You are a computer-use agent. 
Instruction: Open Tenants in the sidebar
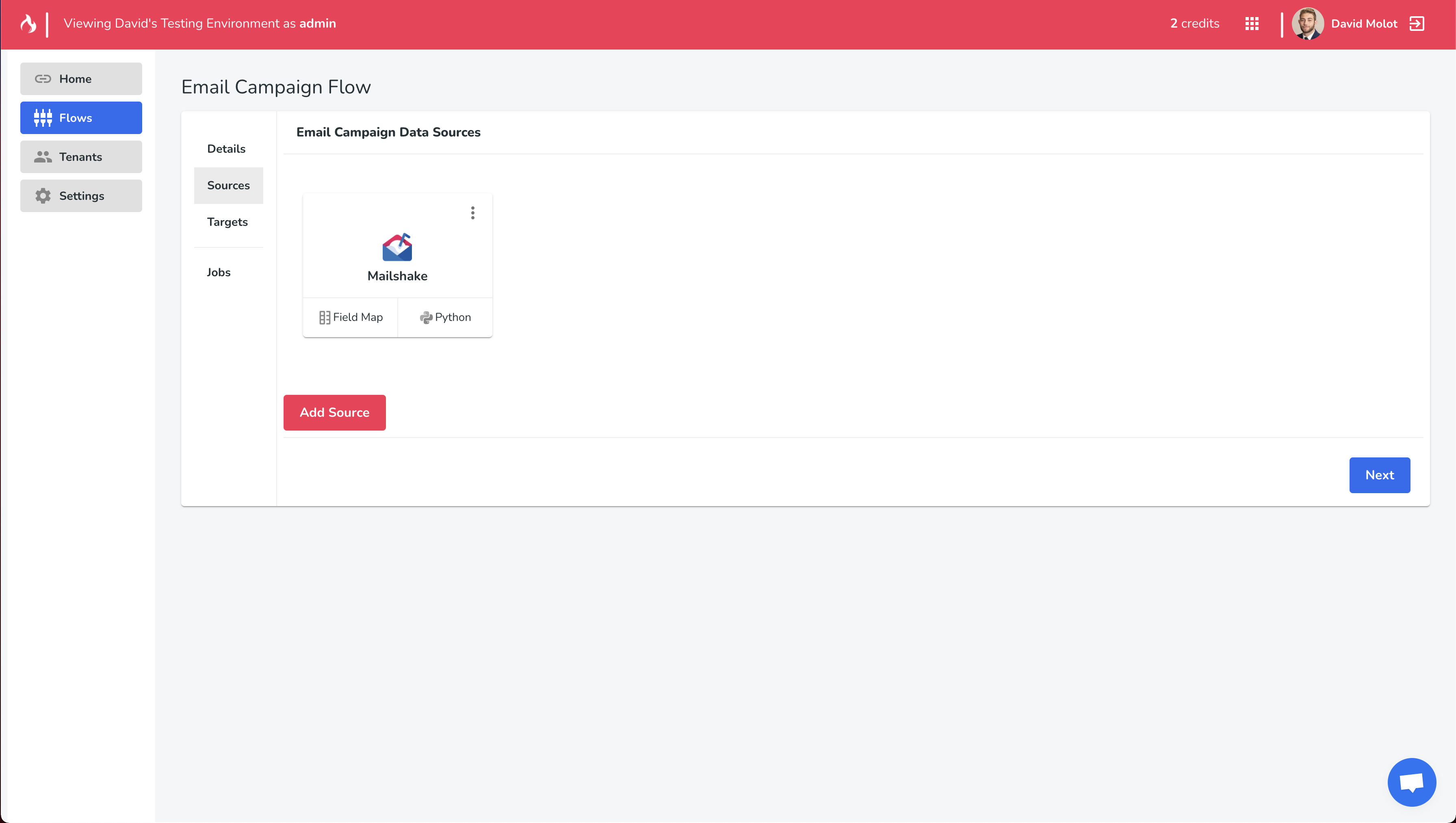(x=81, y=157)
